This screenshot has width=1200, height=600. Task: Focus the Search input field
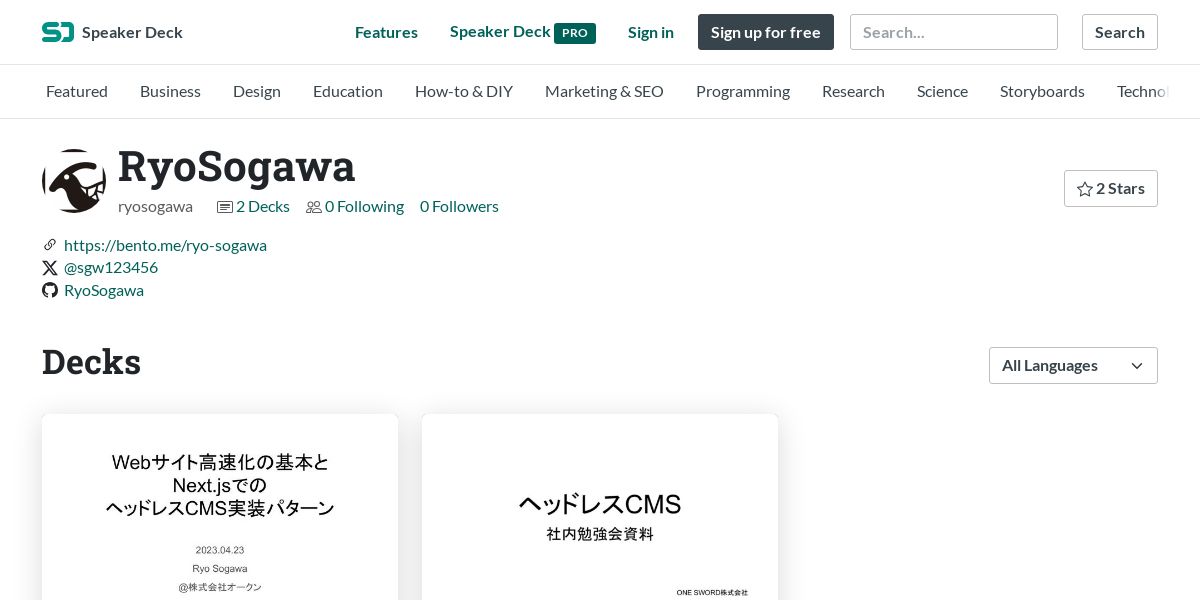[954, 32]
